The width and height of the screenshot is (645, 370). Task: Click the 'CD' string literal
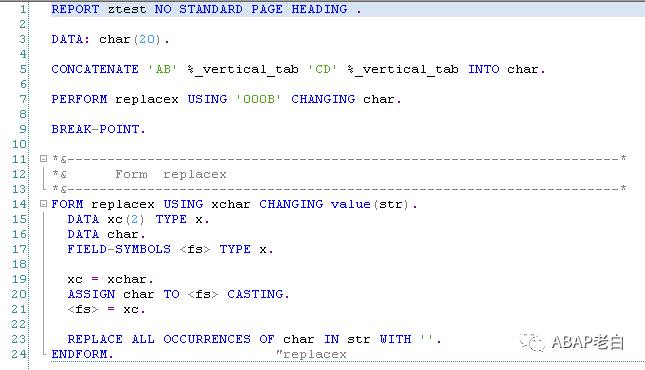tap(322, 69)
